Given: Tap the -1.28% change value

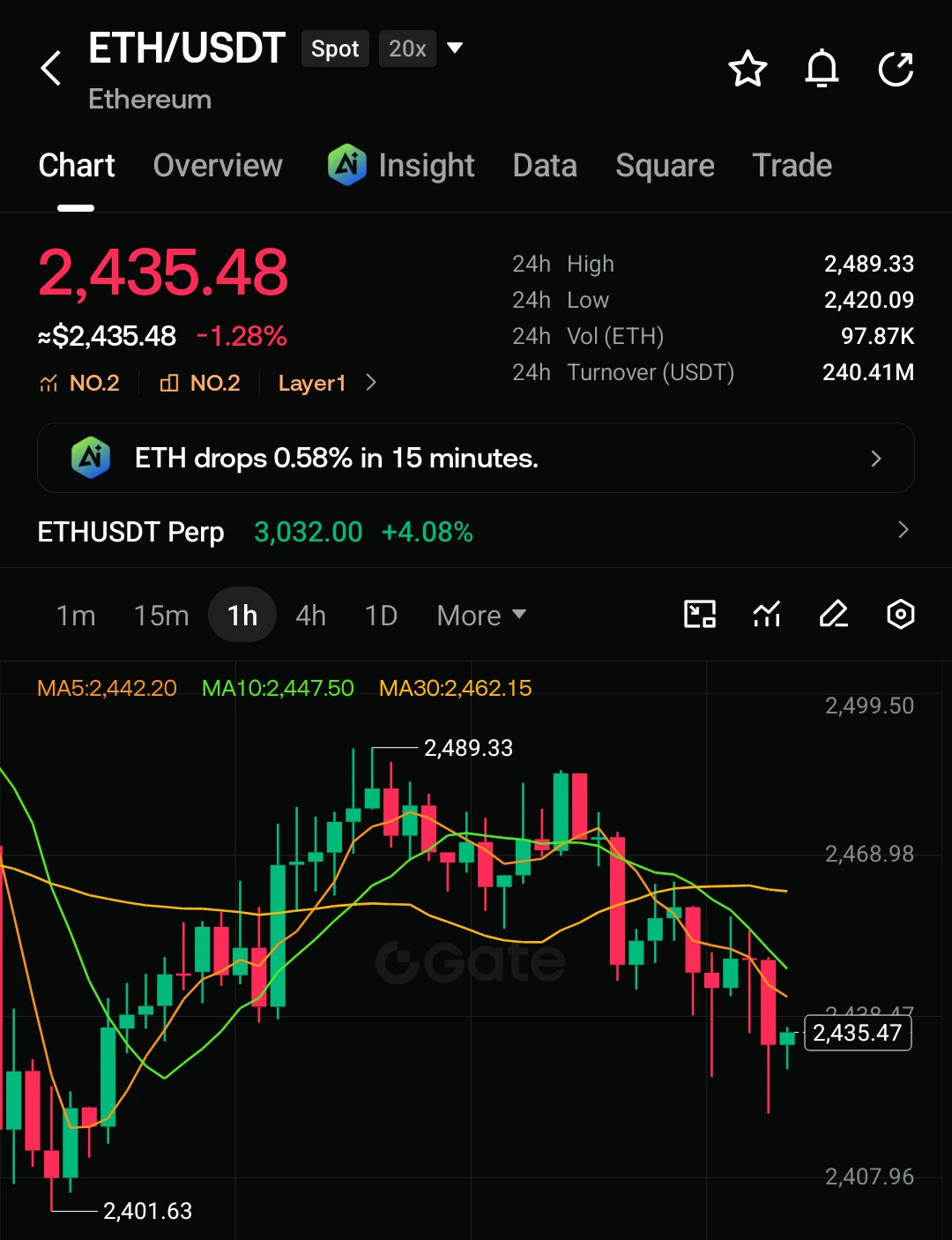Looking at the screenshot, I should [x=242, y=336].
